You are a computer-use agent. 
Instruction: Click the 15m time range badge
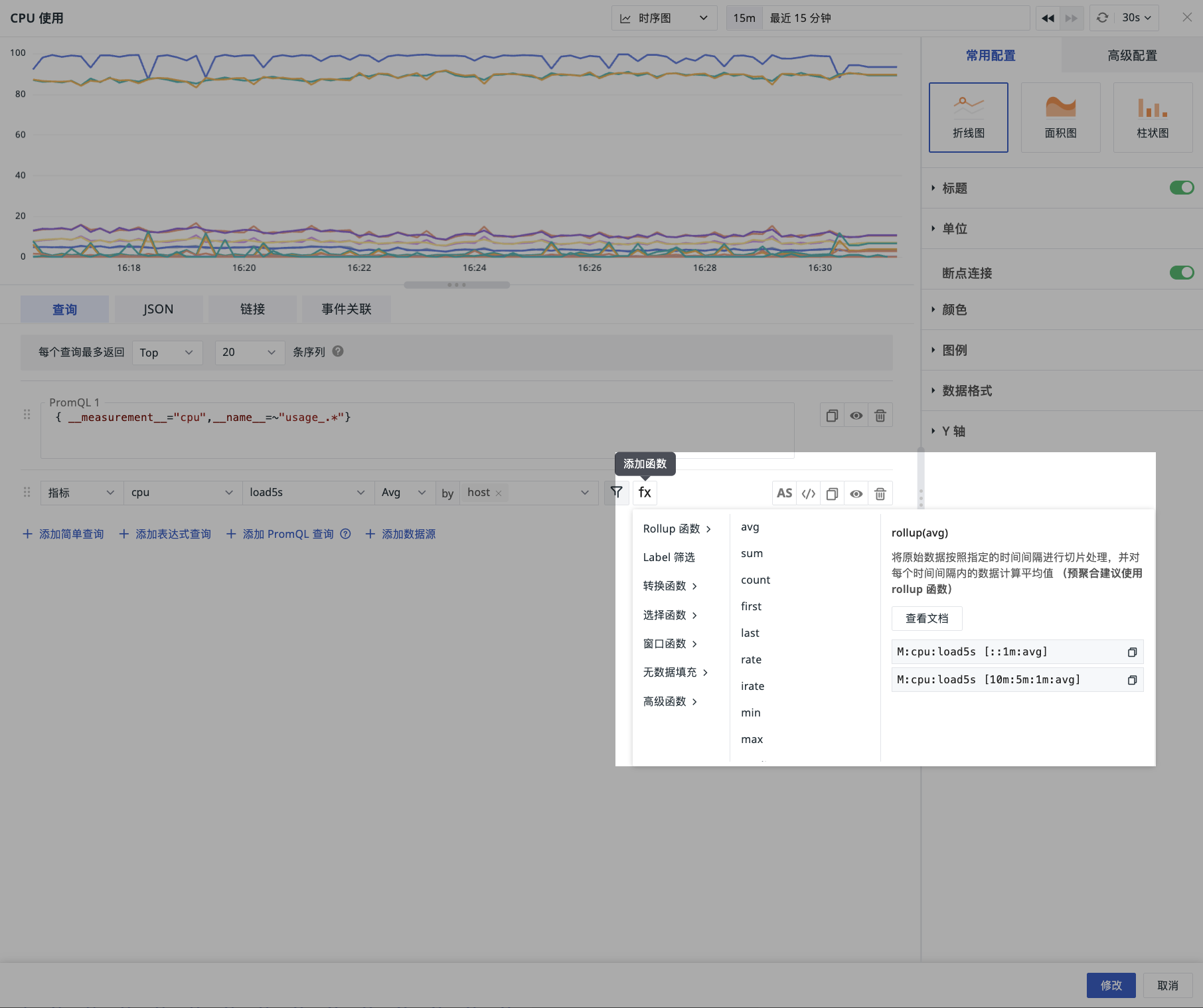coord(744,18)
